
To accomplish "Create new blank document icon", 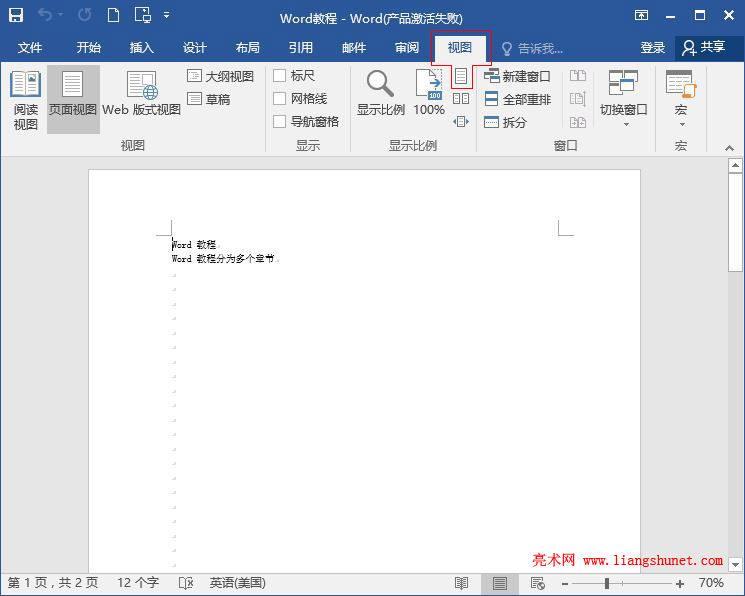I will (x=114, y=15).
